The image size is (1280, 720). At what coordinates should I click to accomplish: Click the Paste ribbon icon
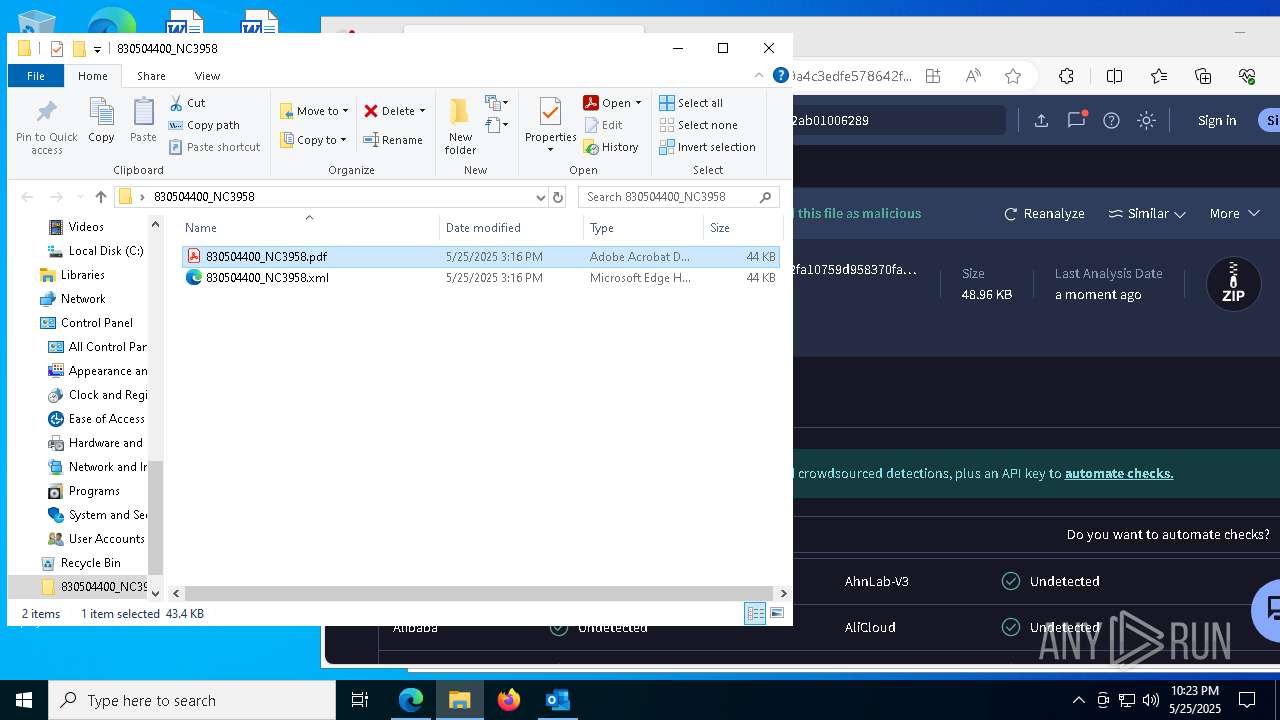click(143, 120)
